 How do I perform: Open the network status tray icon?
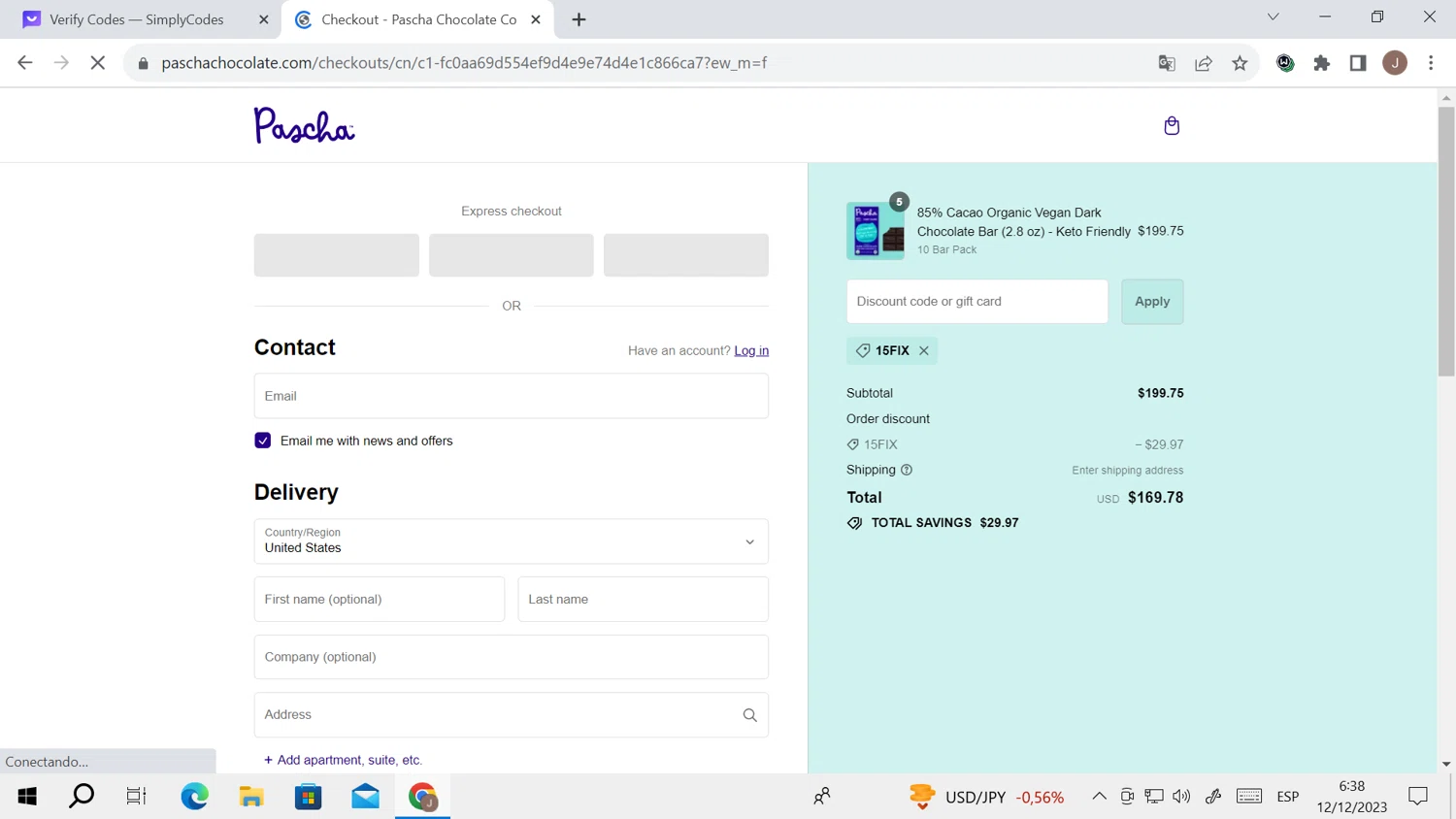coord(1154,797)
